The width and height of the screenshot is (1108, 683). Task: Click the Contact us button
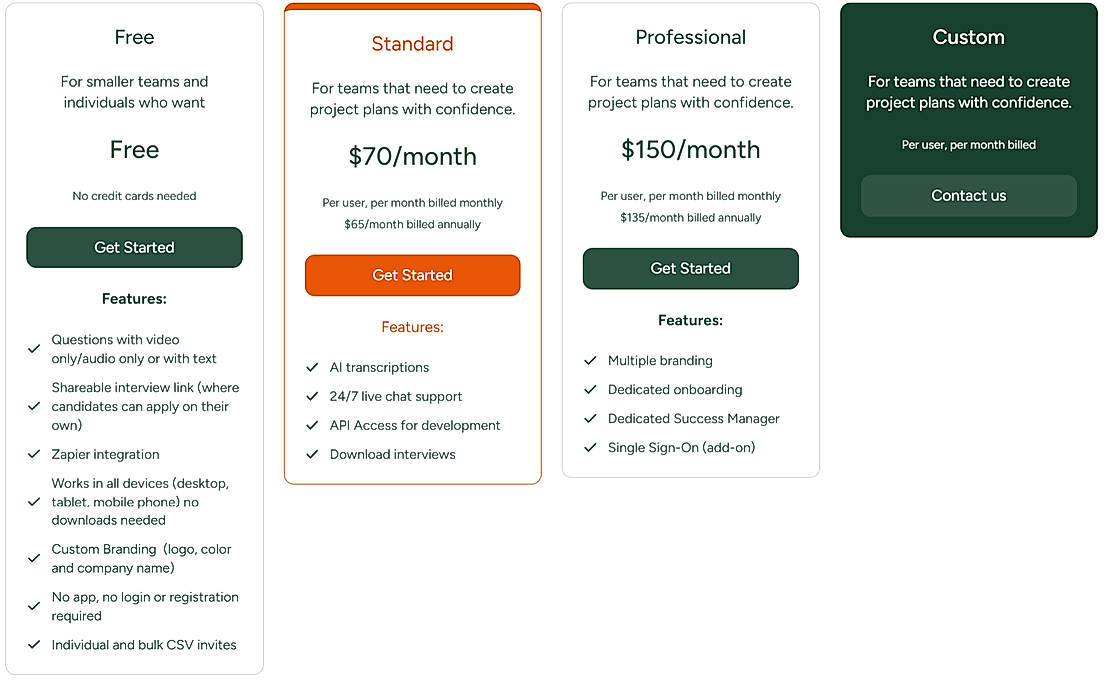(x=968, y=196)
